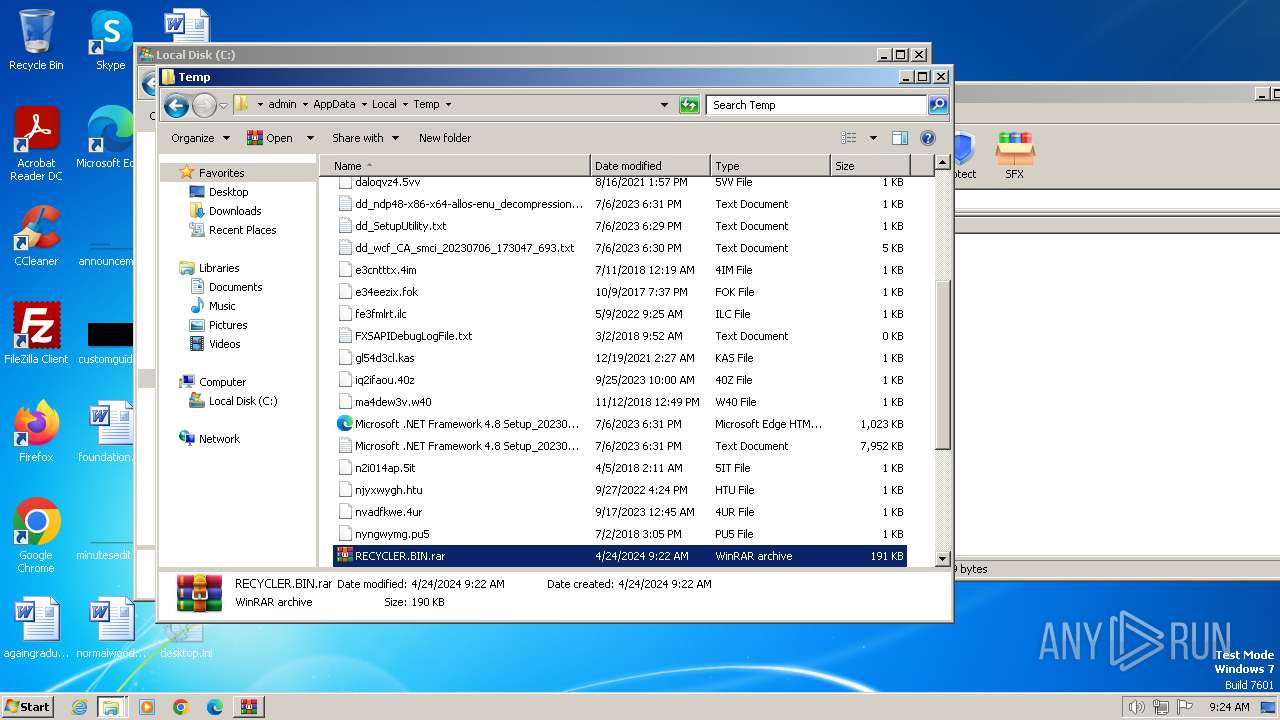Open the againgradu Word document on desktop
The image size is (1280, 720).
tap(36, 627)
